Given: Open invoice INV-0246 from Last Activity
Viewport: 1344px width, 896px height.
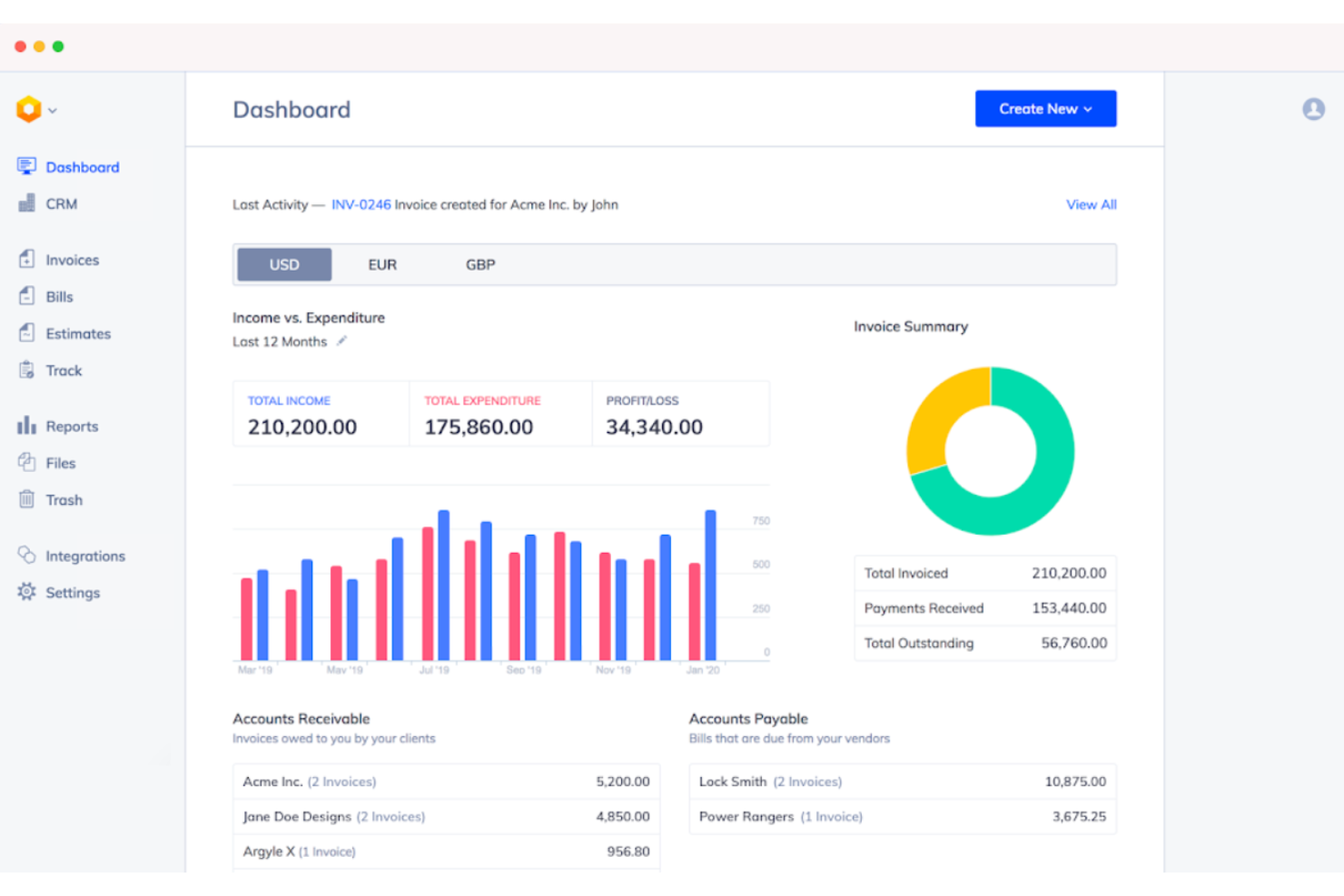Looking at the screenshot, I should [x=361, y=204].
